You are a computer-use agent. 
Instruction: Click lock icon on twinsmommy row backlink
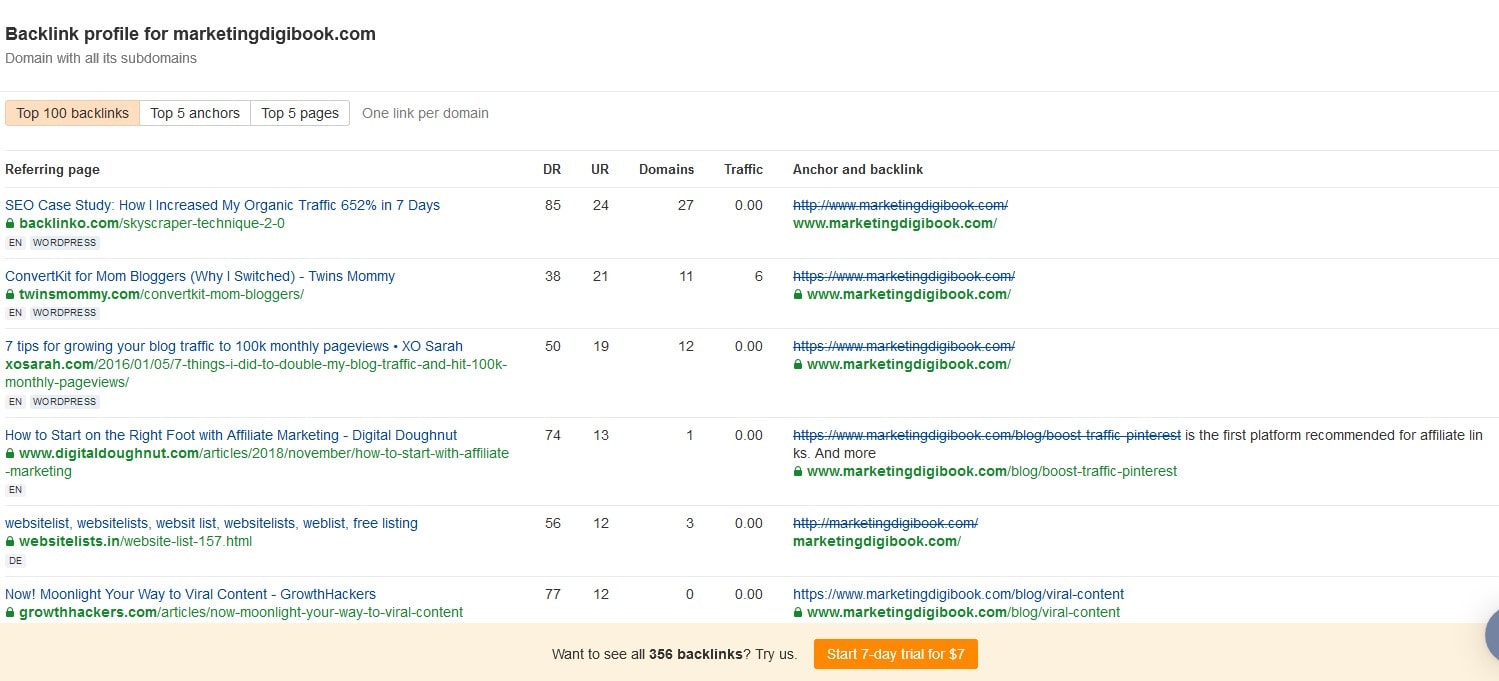798,295
